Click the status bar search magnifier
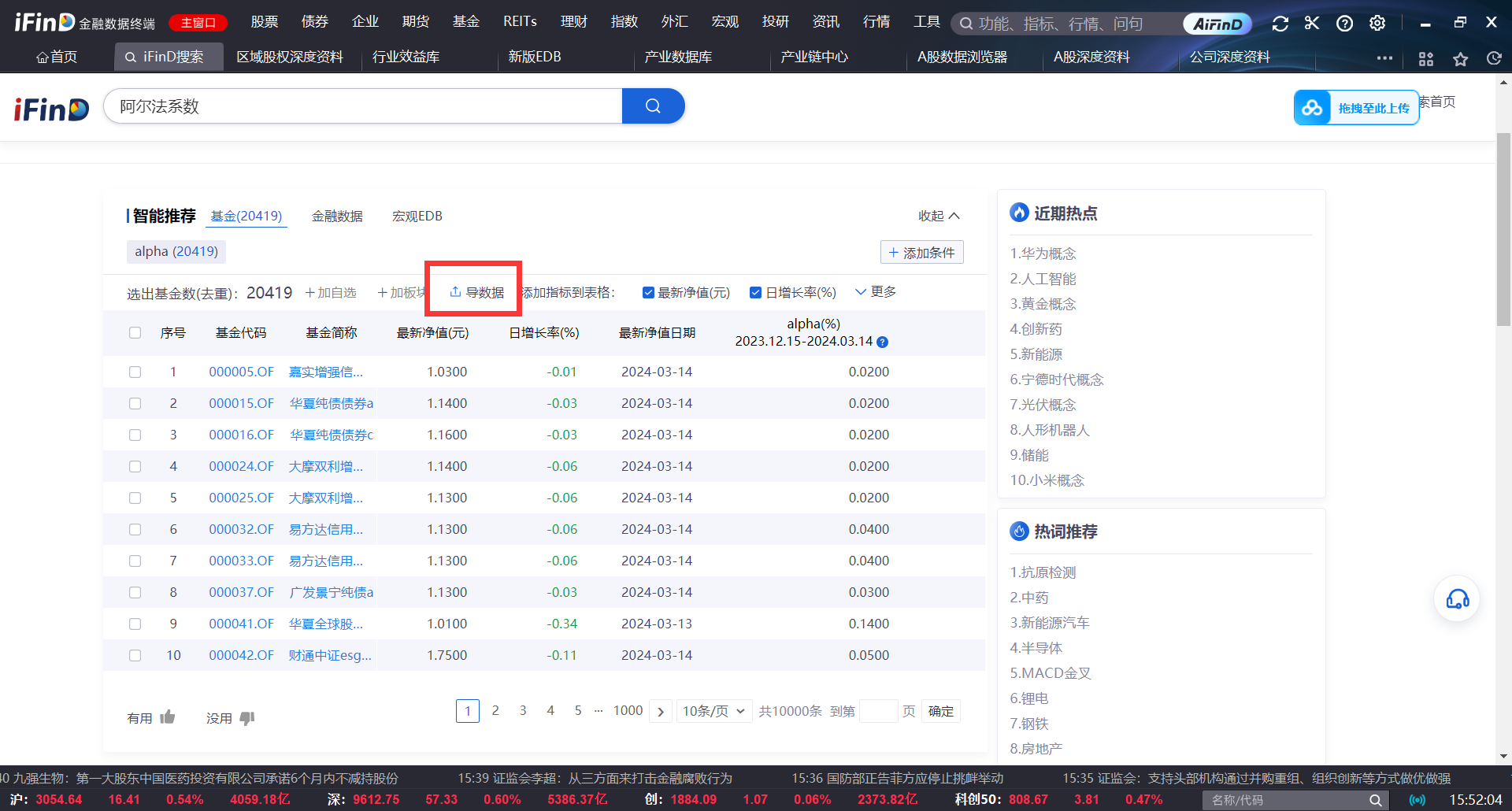The width and height of the screenshot is (1512, 811). [x=1375, y=800]
